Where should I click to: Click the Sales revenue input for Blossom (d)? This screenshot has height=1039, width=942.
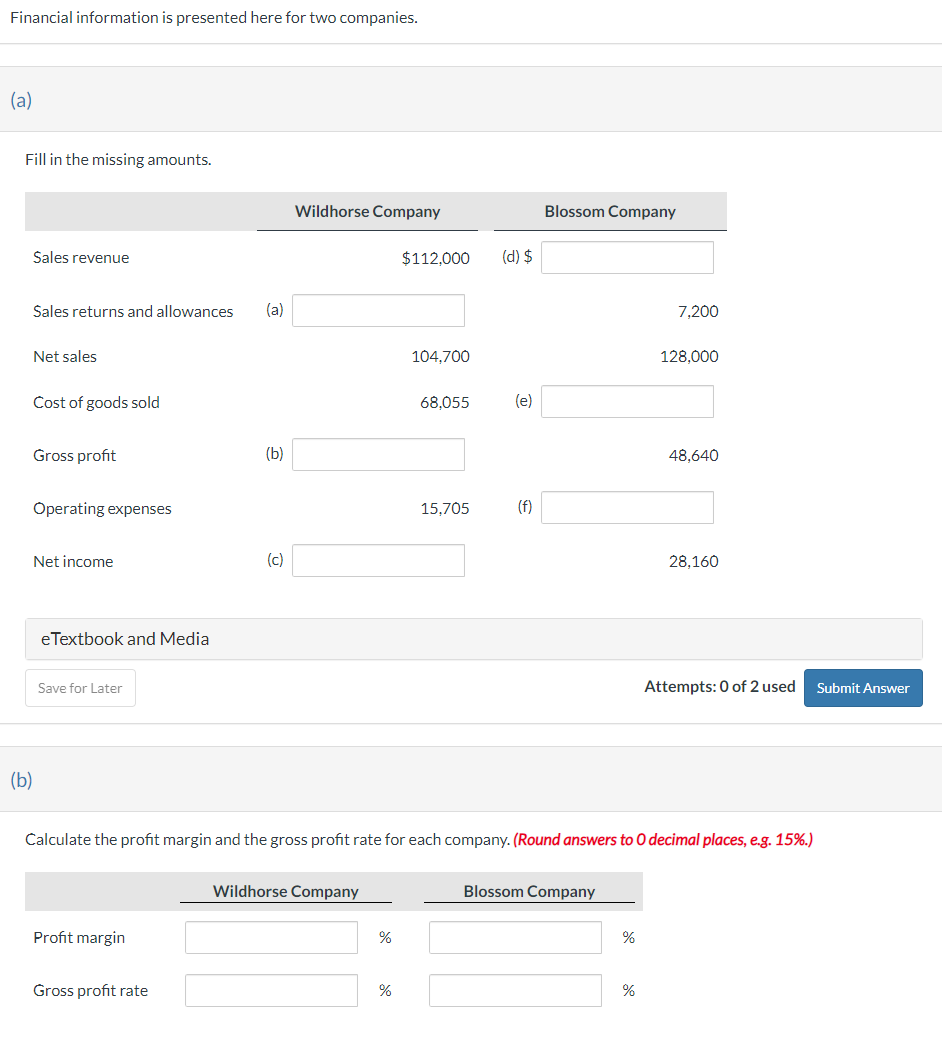[x=627, y=257]
